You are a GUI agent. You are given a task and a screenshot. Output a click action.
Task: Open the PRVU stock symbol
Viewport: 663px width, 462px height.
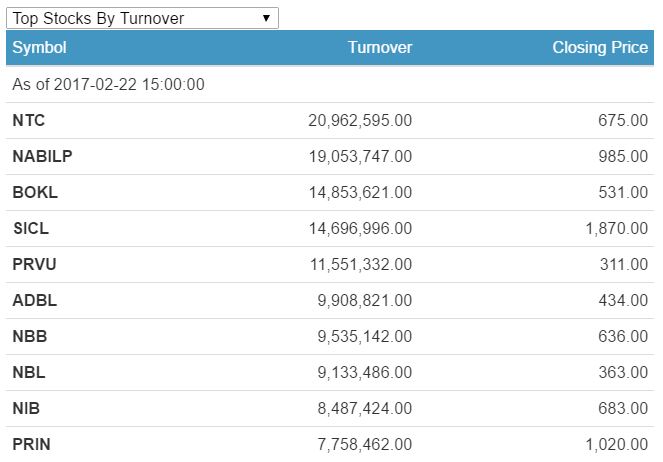[34, 265]
